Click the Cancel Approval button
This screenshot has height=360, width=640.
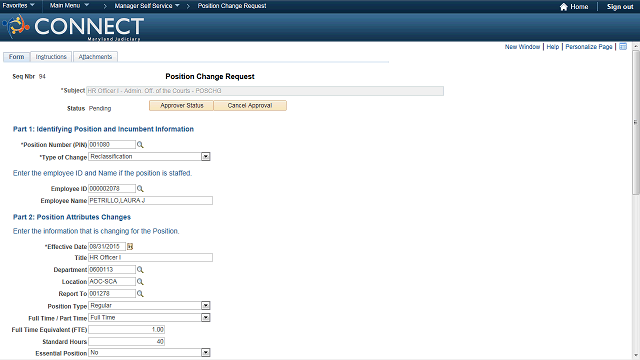click(x=250, y=106)
